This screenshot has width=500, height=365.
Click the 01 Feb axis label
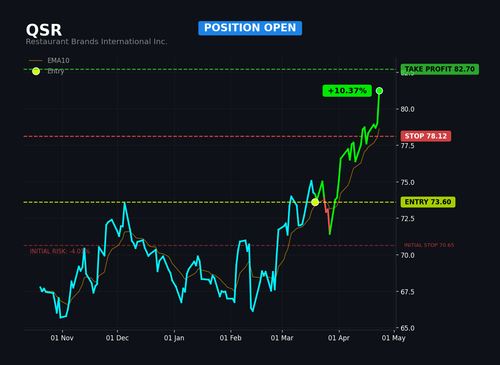tap(230, 338)
